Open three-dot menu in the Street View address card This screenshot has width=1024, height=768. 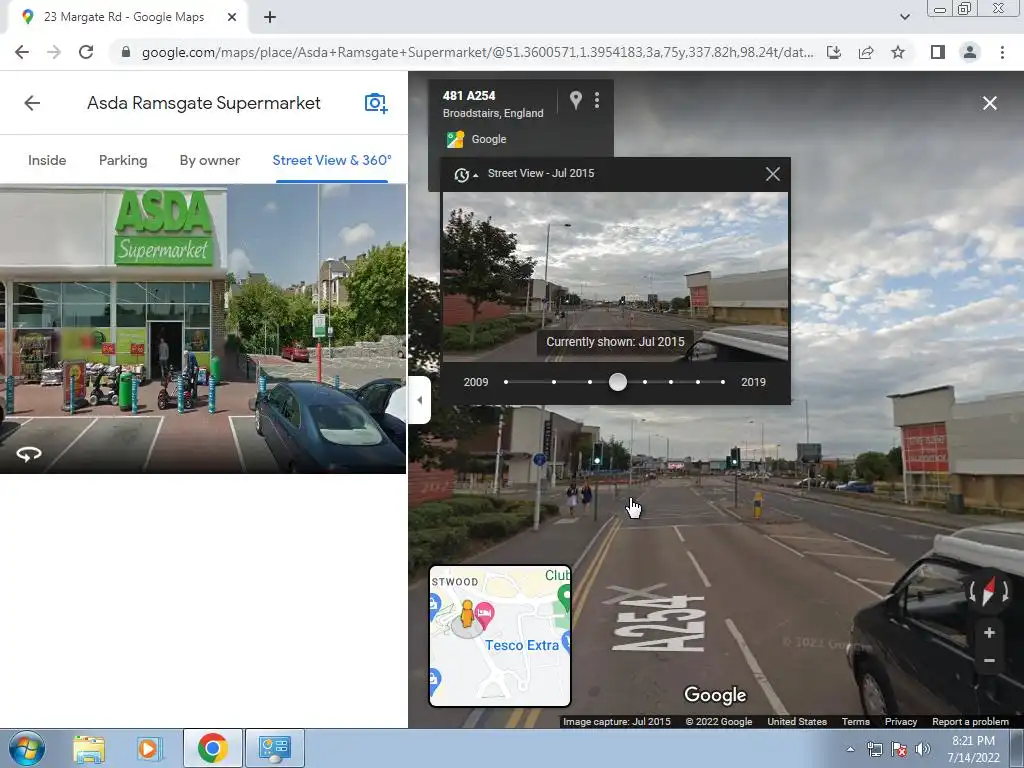597,100
